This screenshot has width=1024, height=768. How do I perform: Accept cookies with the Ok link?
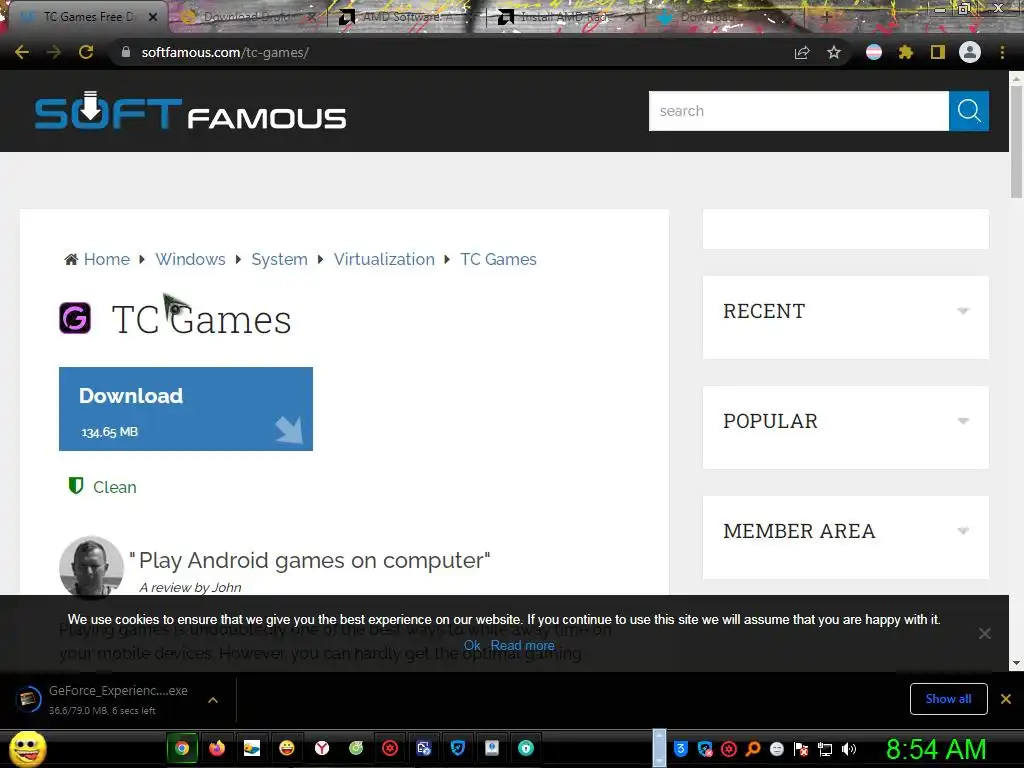click(472, 645)
